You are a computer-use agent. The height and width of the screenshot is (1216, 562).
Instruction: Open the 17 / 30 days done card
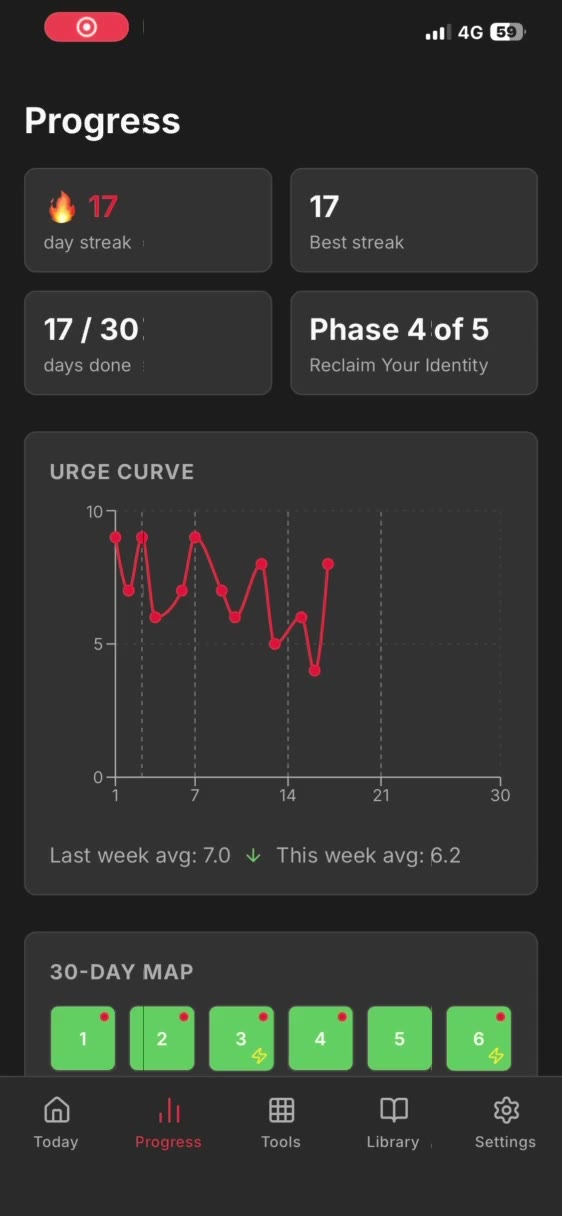click(x=148, y=343)
